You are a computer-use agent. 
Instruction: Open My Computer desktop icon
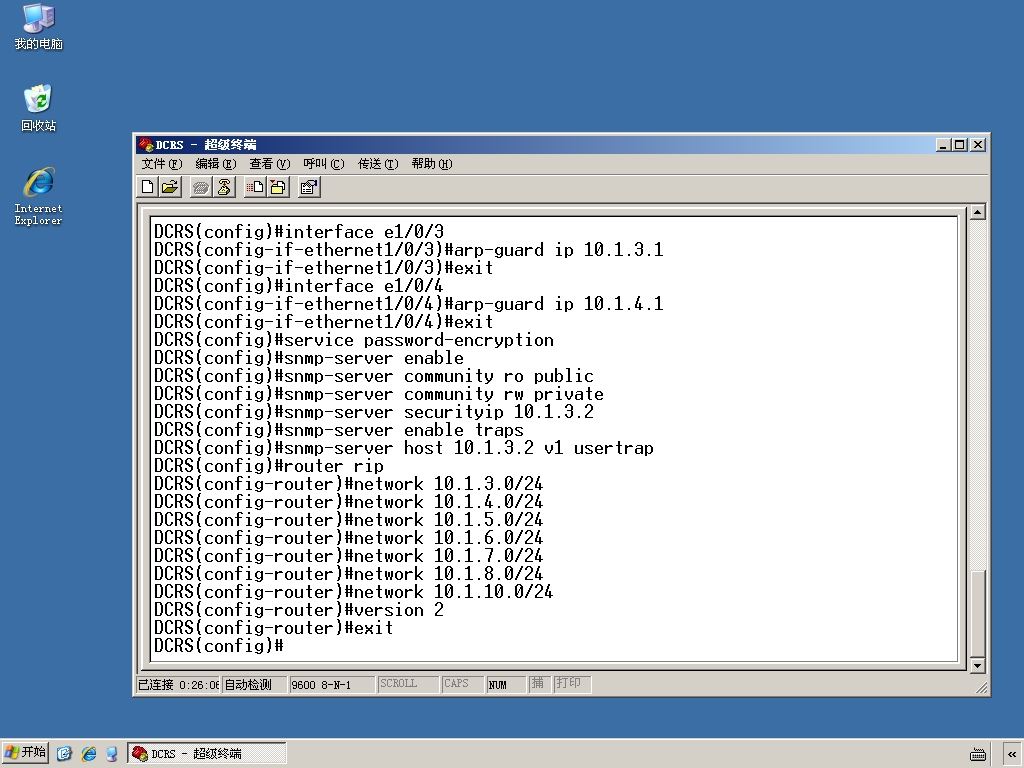(x=39, y=27)
